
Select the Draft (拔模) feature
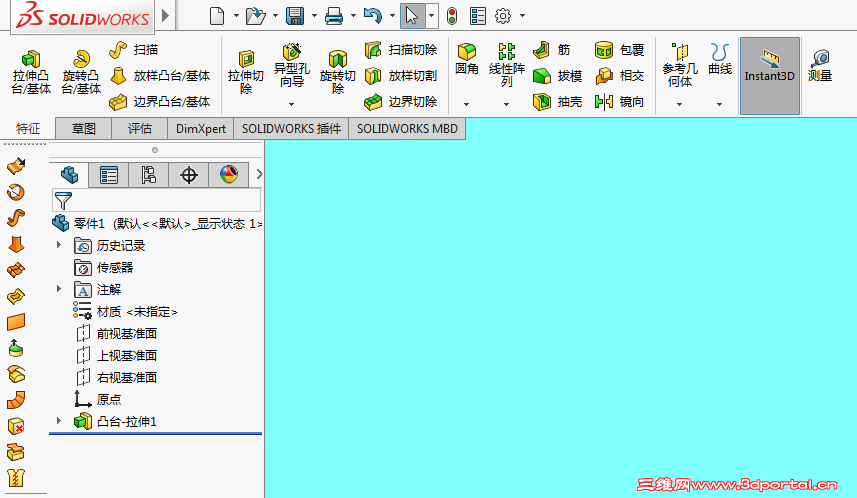point(557,76)
